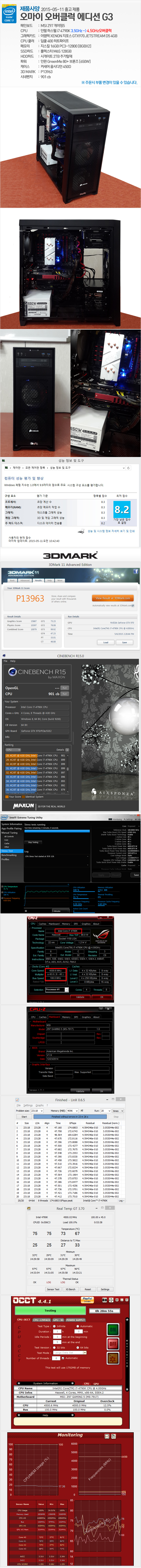Select the CPU:LINPACK tab in OCCT

[x=42, y=1320]
